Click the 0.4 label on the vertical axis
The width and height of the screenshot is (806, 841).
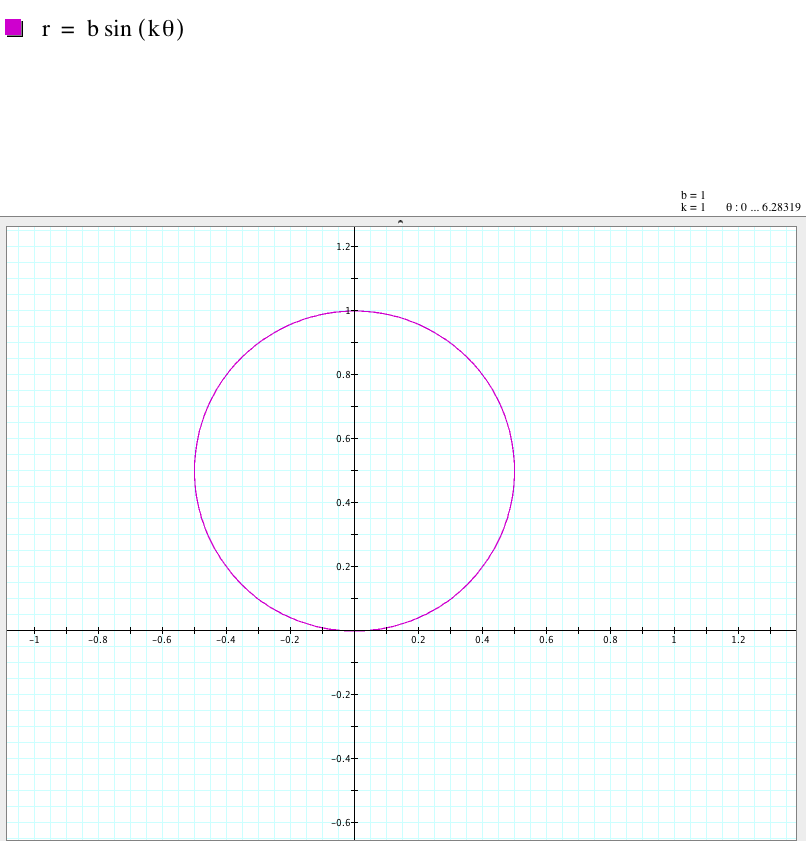click(343, 502)
